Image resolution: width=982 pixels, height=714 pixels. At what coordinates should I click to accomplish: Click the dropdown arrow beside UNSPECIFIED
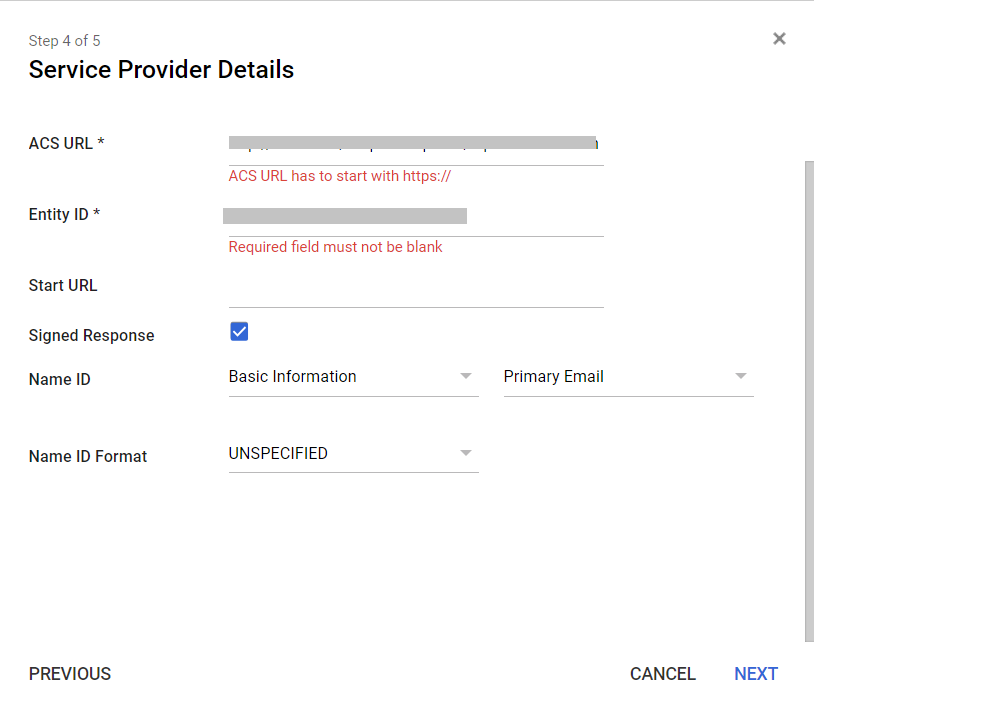[x=465, y=453]
